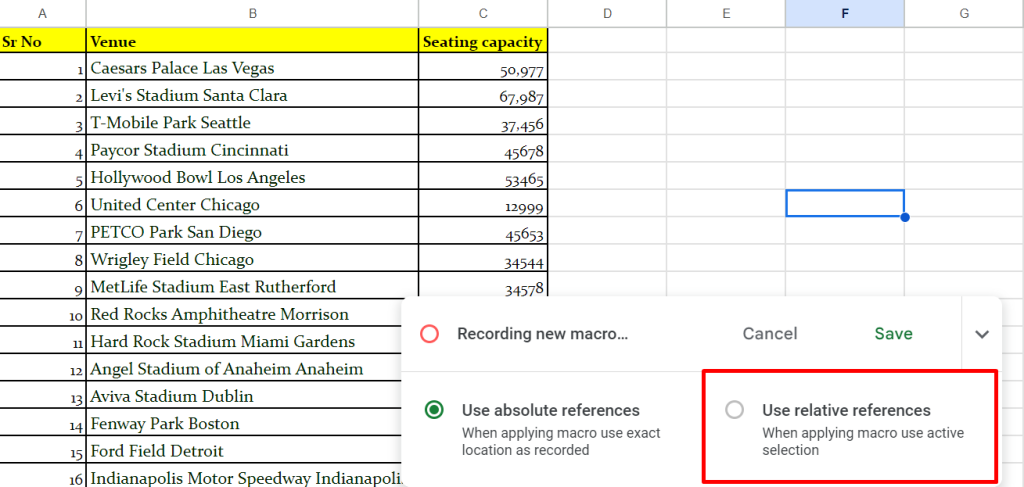
Task: Click cell Wrigley Field Chicago
Action: click(x=252, y=259)
